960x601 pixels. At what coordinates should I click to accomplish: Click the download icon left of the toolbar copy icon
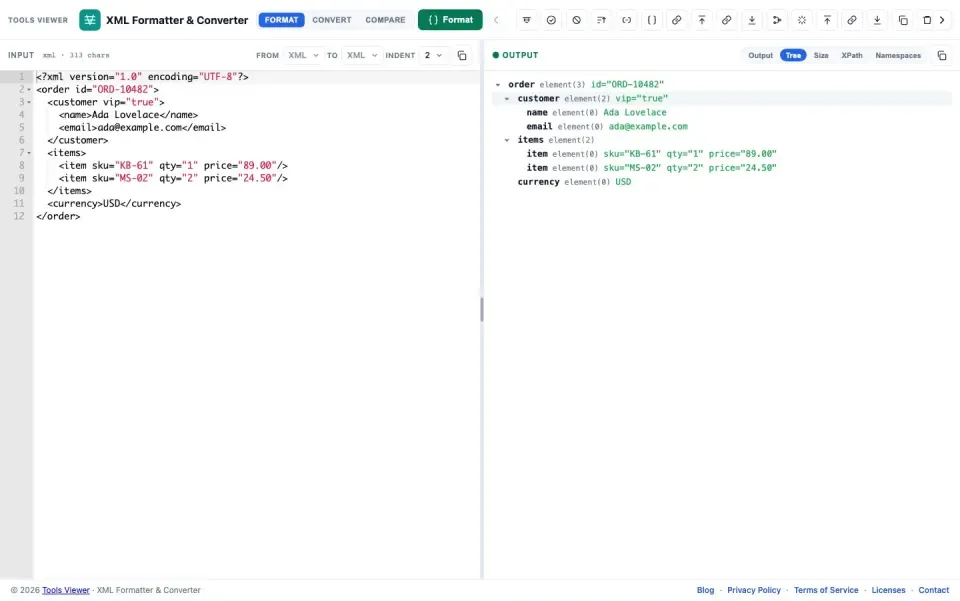click(877, 20)
